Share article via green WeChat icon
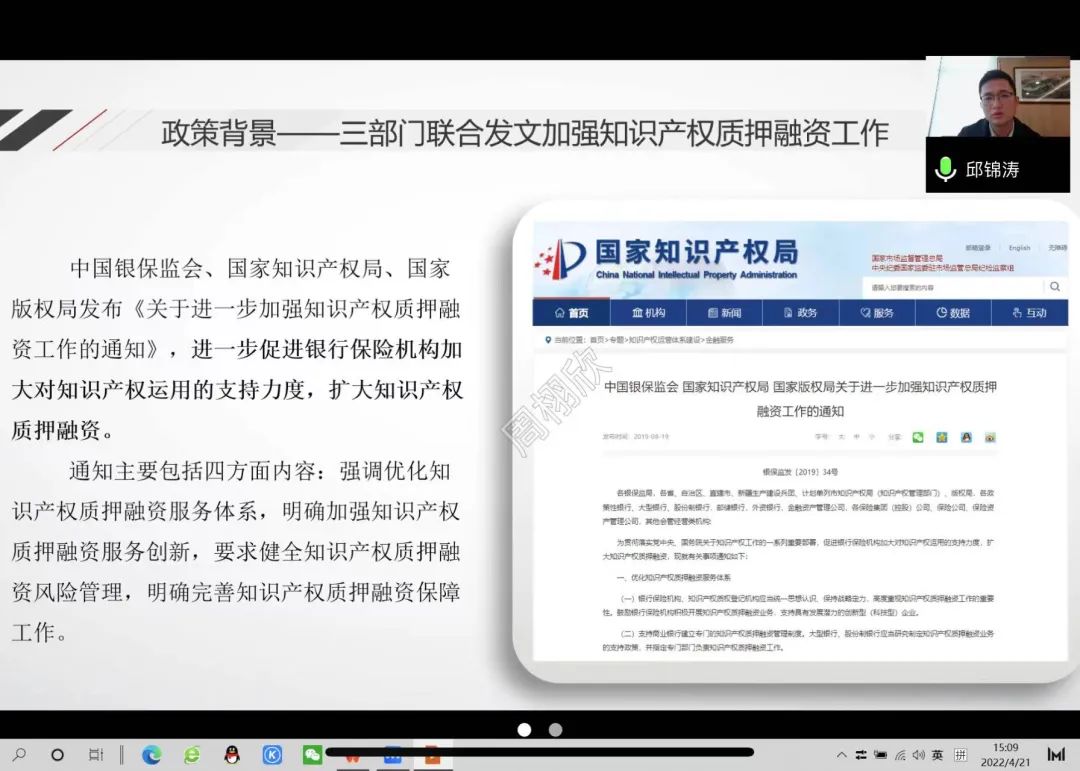Image resolution: width=1080 pixels, height=771 pixels. pyautogui.click(x=918, y=437)
